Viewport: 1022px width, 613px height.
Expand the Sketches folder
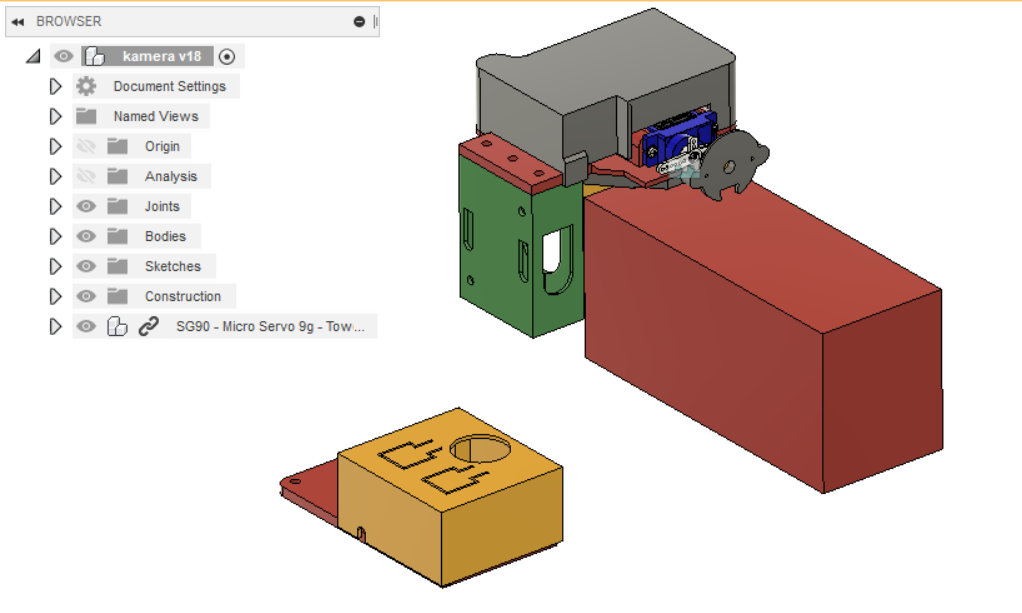tap(55, 266)
